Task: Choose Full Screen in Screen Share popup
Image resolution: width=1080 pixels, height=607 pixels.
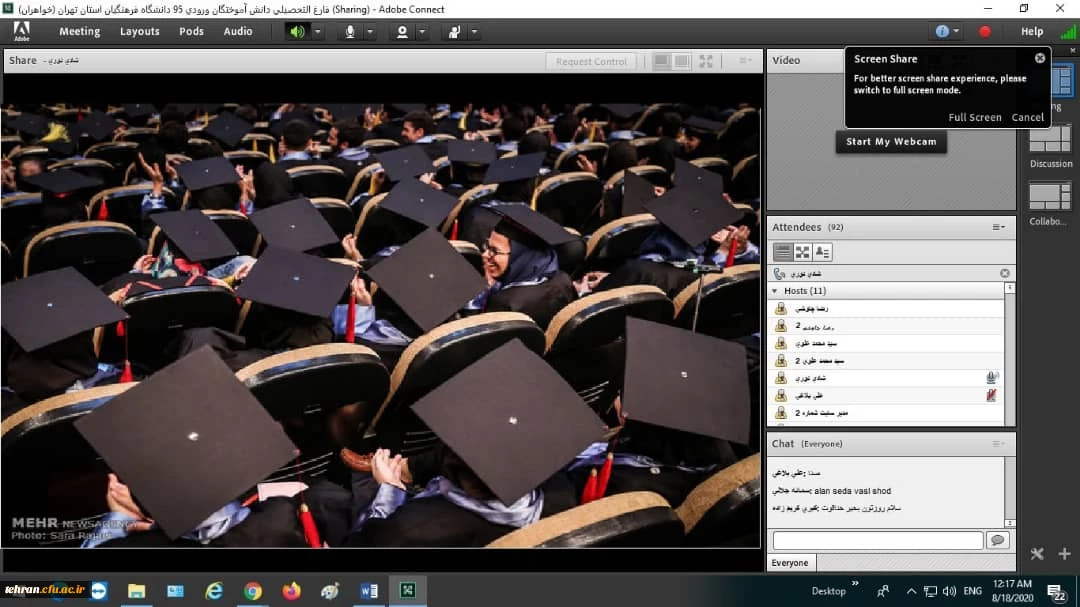Action: 974,117
